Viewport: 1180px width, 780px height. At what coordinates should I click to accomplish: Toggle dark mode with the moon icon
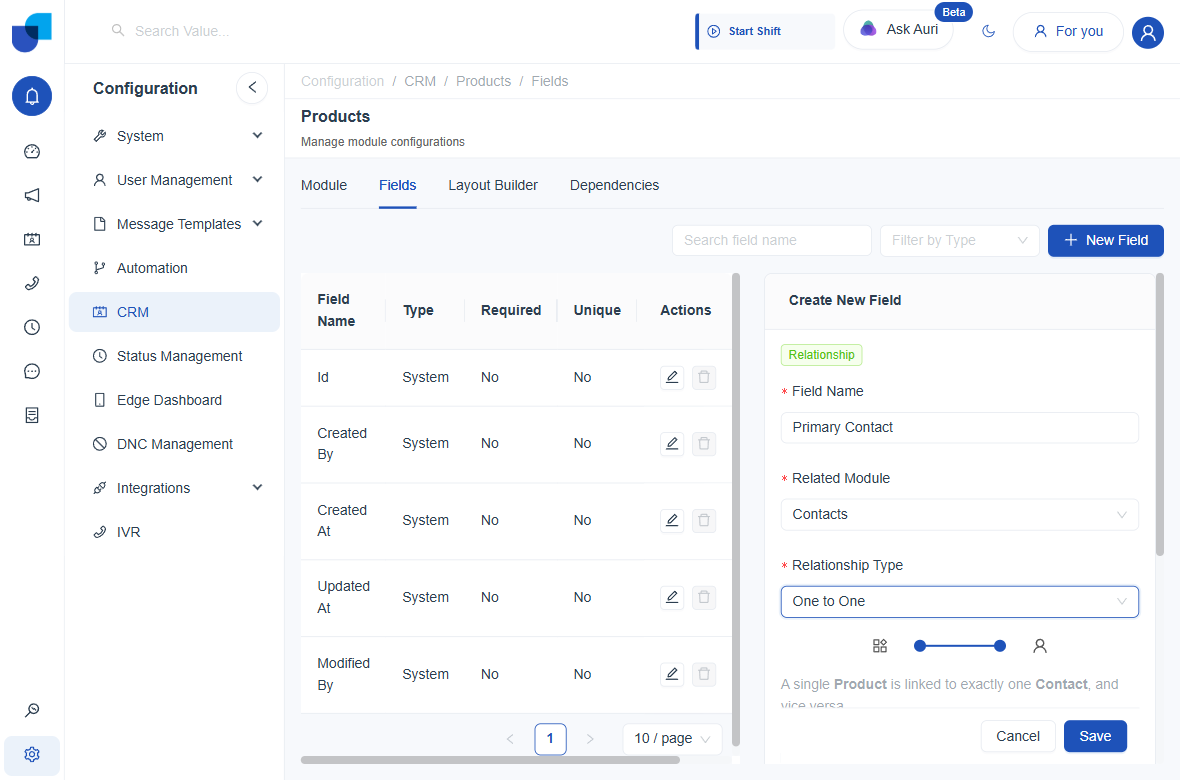tap(989, 32)
